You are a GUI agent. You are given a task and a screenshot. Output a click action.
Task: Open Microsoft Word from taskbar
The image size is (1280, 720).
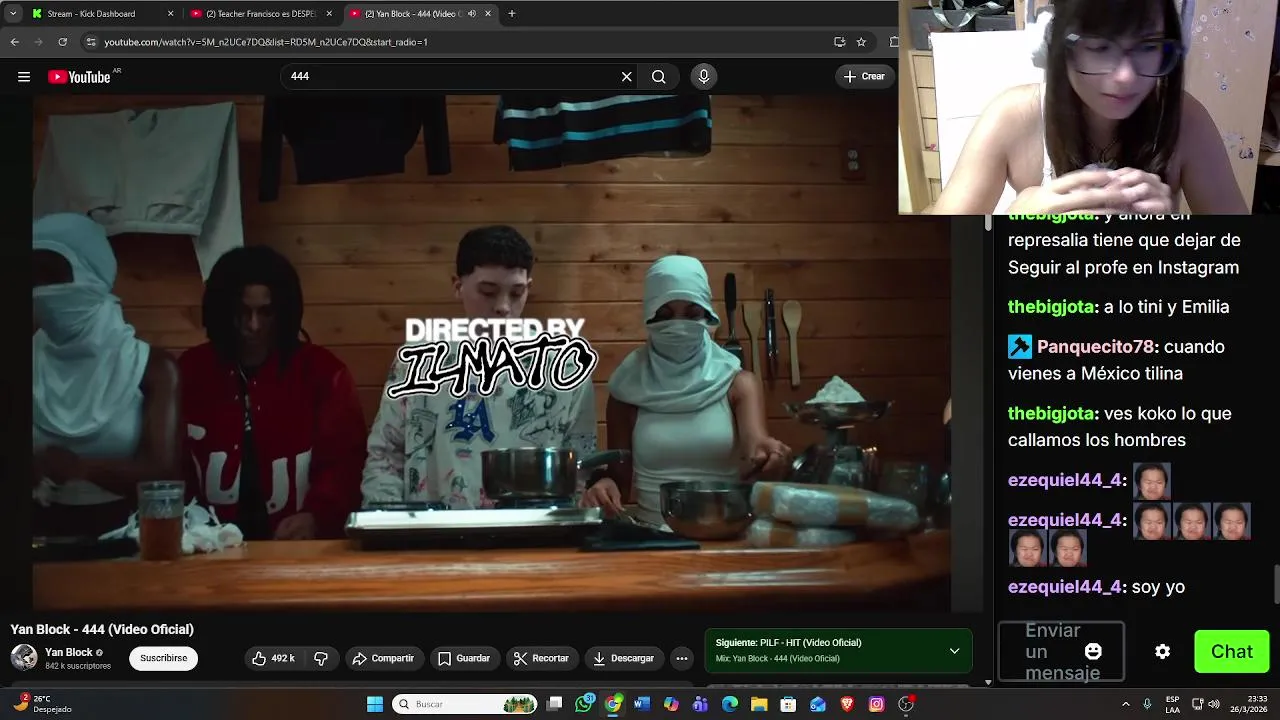pos(642,704)
